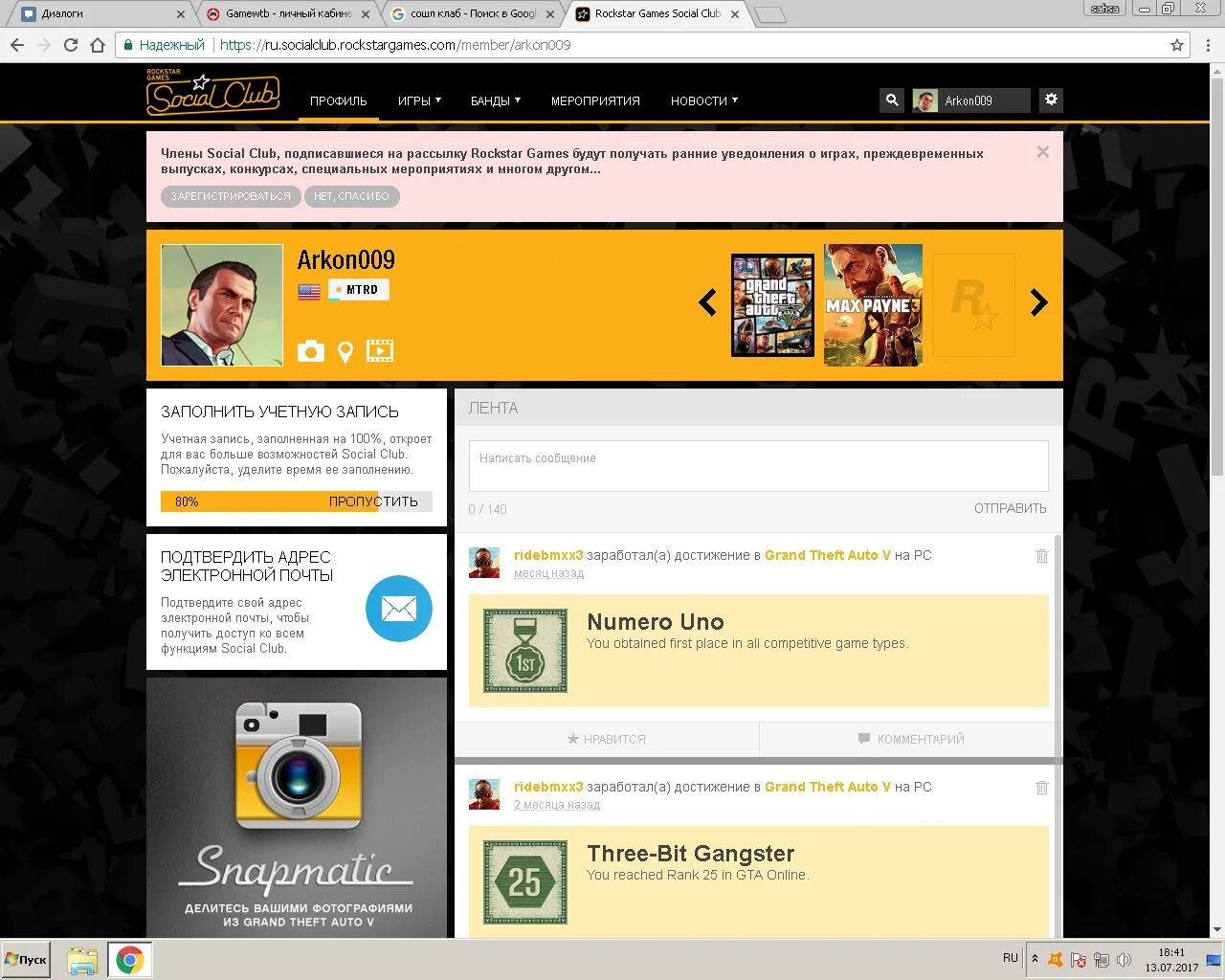Screen dimensions: 1225x980
Task: Click the MTRD crew tag
Action: click(359, 290)
